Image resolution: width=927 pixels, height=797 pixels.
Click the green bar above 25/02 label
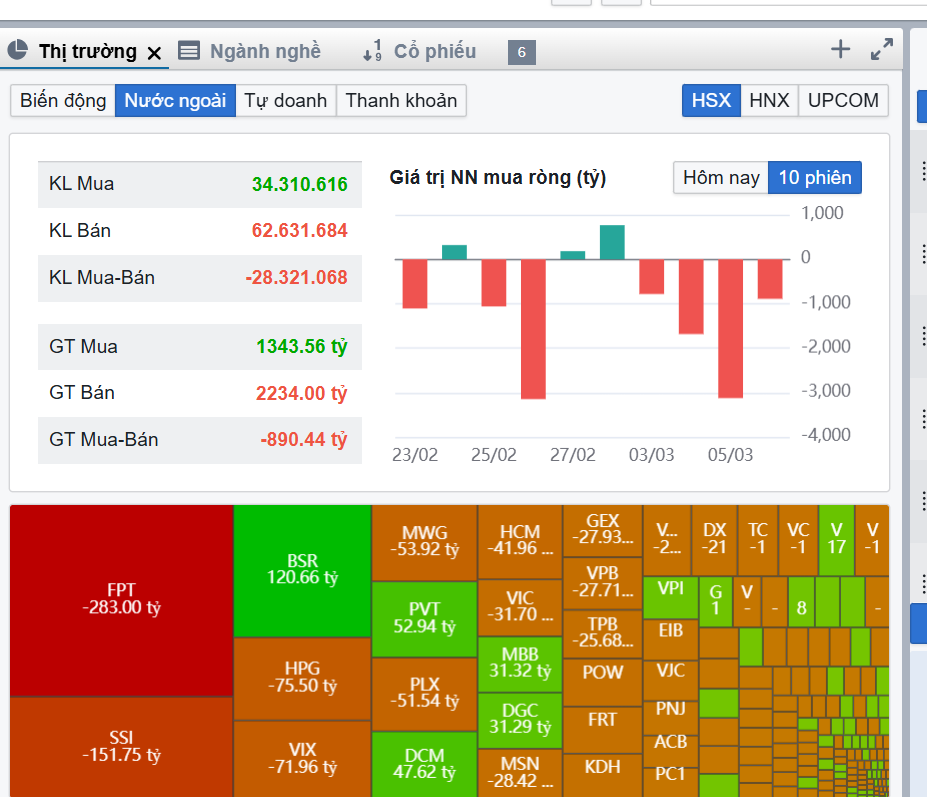pos(454,252)
